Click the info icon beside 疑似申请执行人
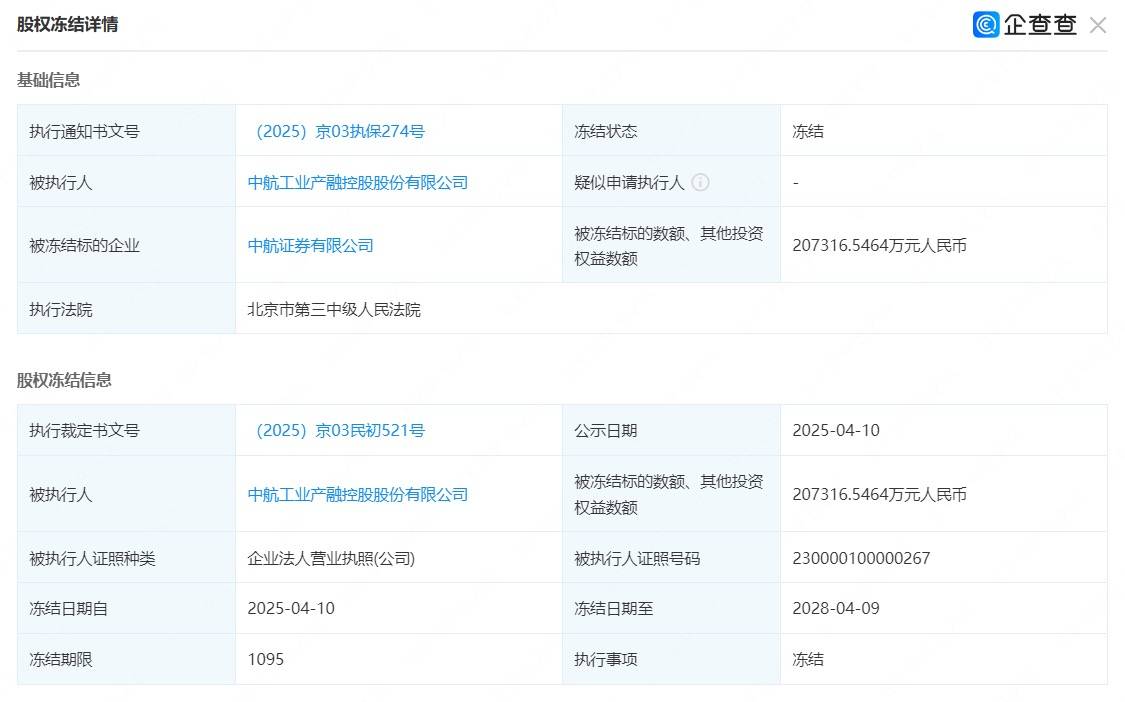This screenshot has height=702, width=1125. pyautogui.click(x=700, y=182)
